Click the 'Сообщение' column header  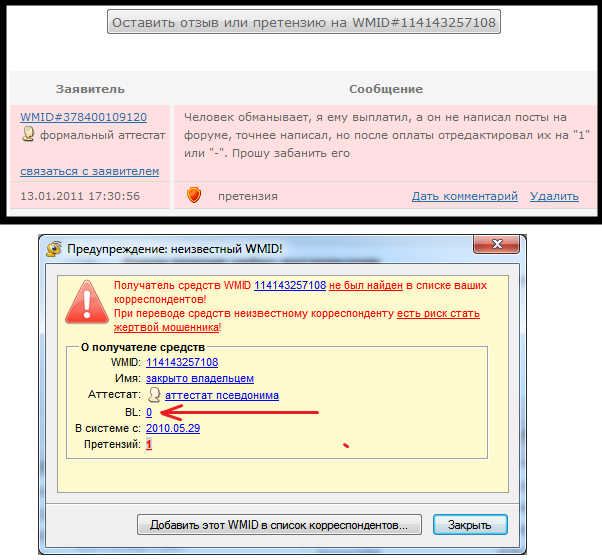(x=386, y=89)
